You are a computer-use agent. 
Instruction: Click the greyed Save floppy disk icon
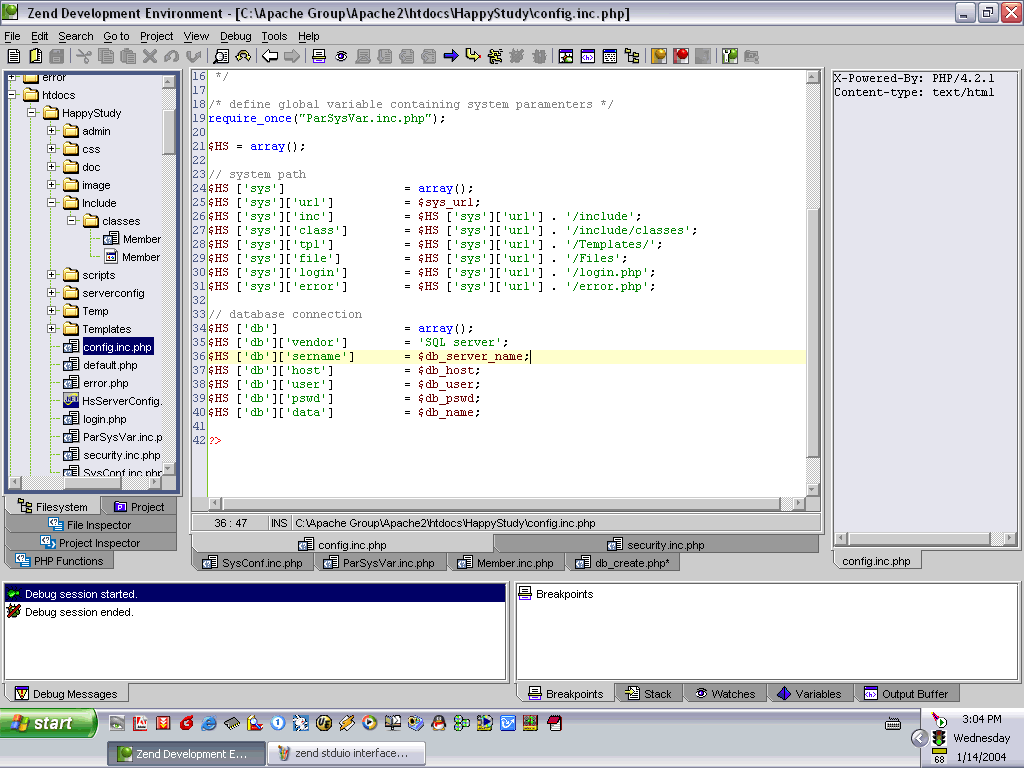point(57,56)
